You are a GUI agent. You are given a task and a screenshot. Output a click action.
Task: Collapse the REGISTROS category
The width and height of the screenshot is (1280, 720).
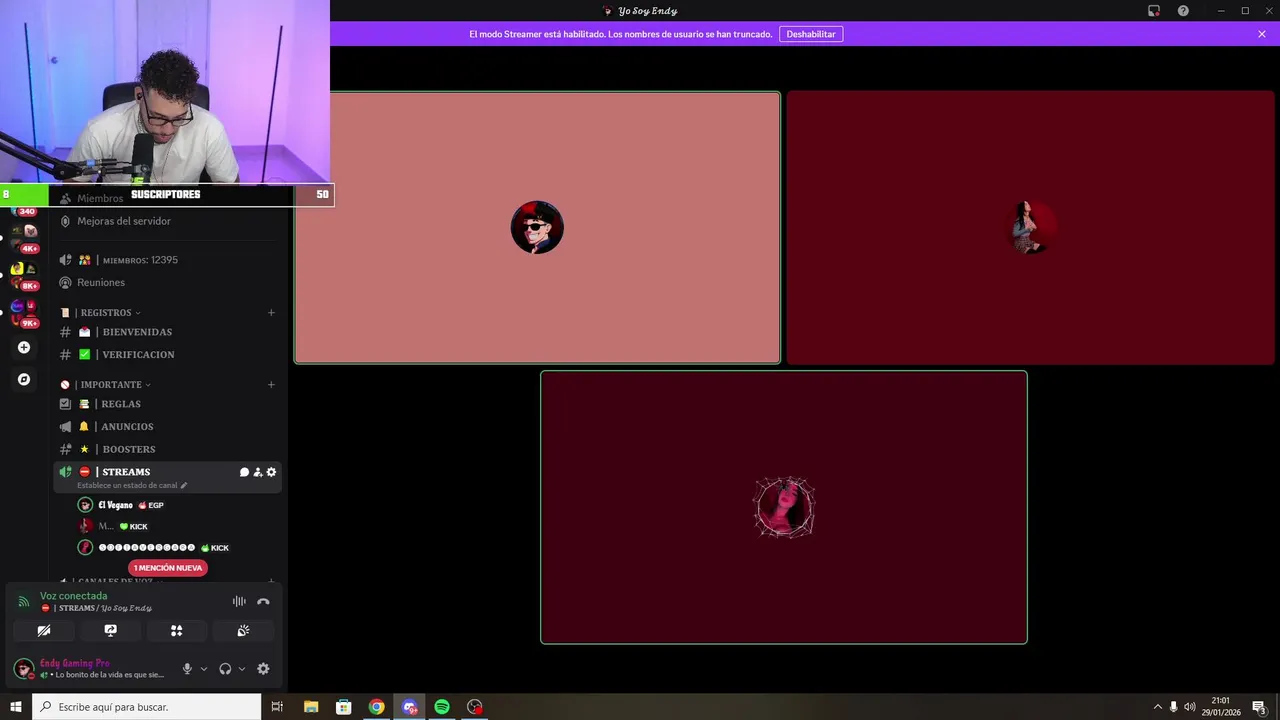click(x=105, y=313)
